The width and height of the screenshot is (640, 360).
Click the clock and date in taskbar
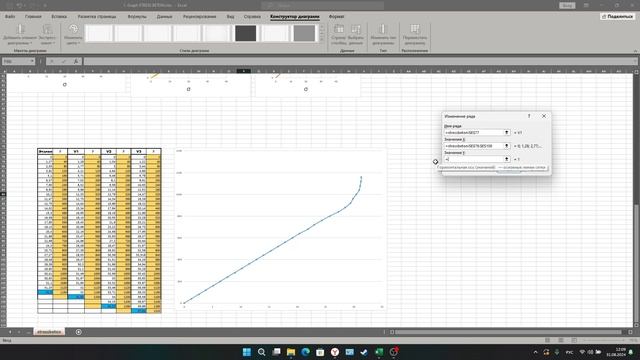tap(616, 352)
